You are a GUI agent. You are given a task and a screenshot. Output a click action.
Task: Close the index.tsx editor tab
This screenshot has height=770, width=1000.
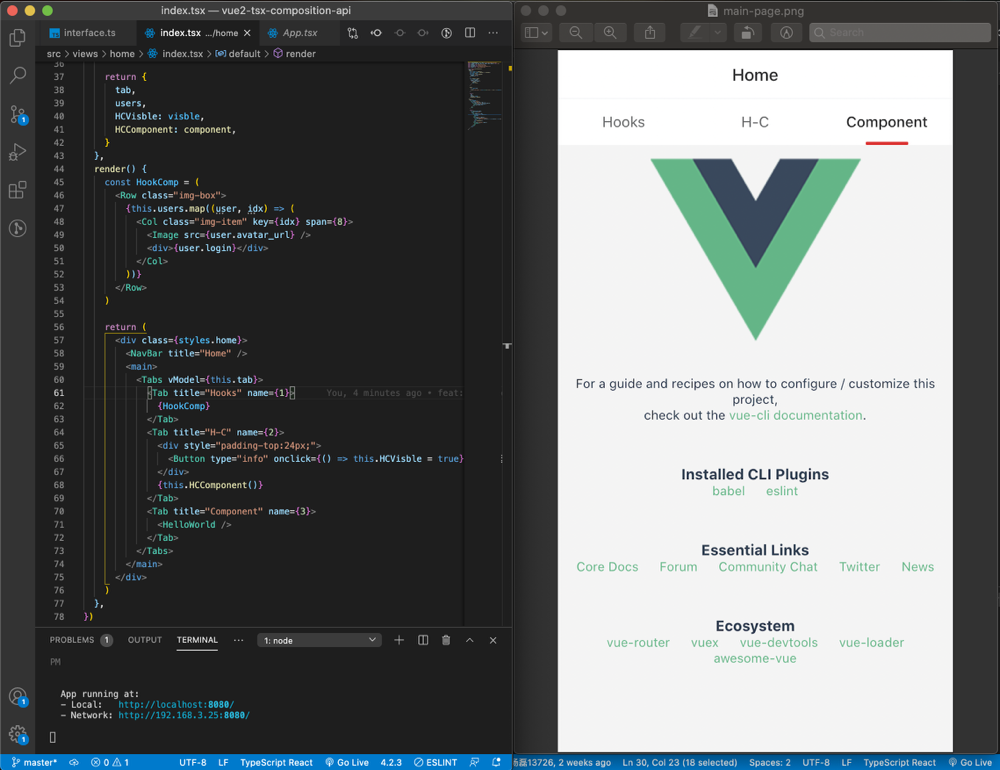(x=247, y=33)
